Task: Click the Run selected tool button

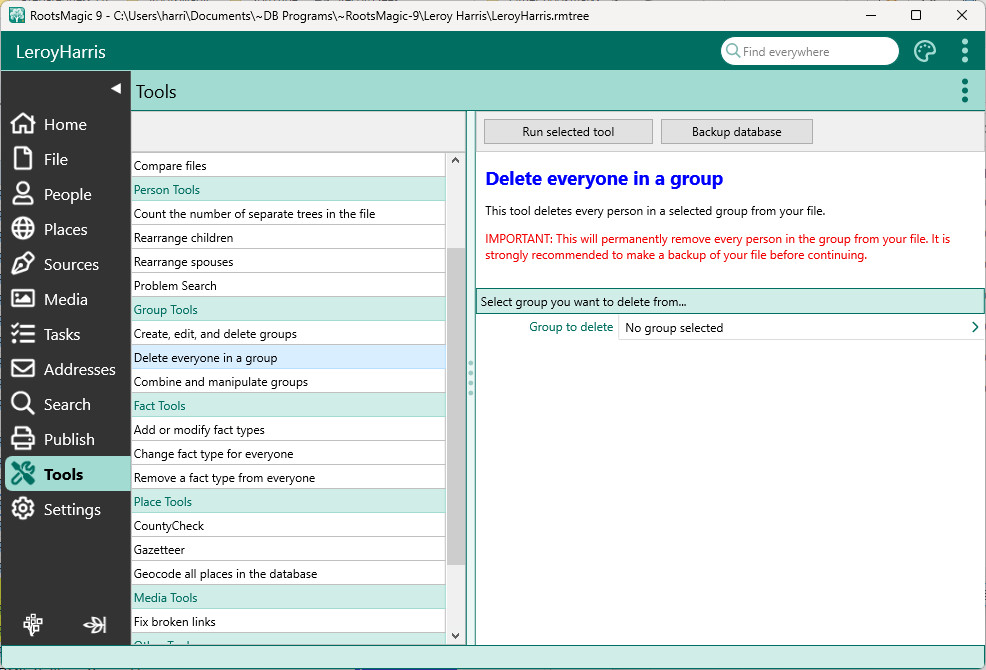Action: tap(568, 132)
